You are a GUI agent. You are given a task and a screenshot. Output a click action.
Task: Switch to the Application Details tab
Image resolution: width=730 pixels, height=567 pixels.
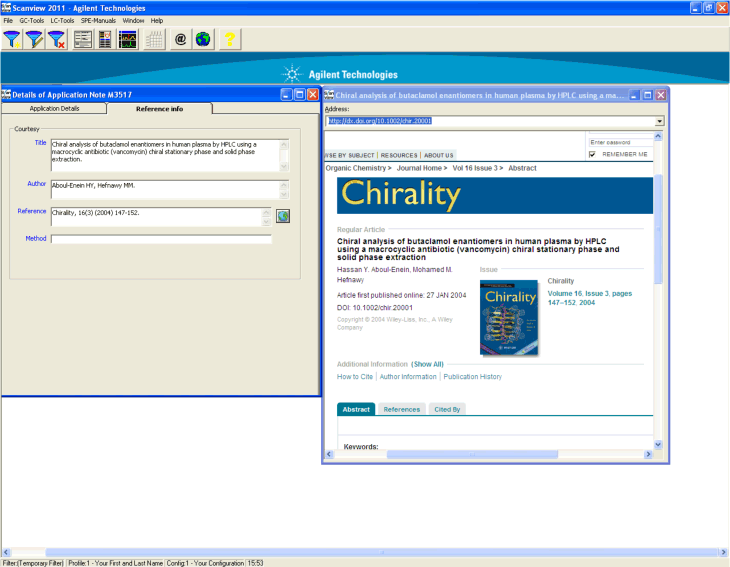point(54,108)
